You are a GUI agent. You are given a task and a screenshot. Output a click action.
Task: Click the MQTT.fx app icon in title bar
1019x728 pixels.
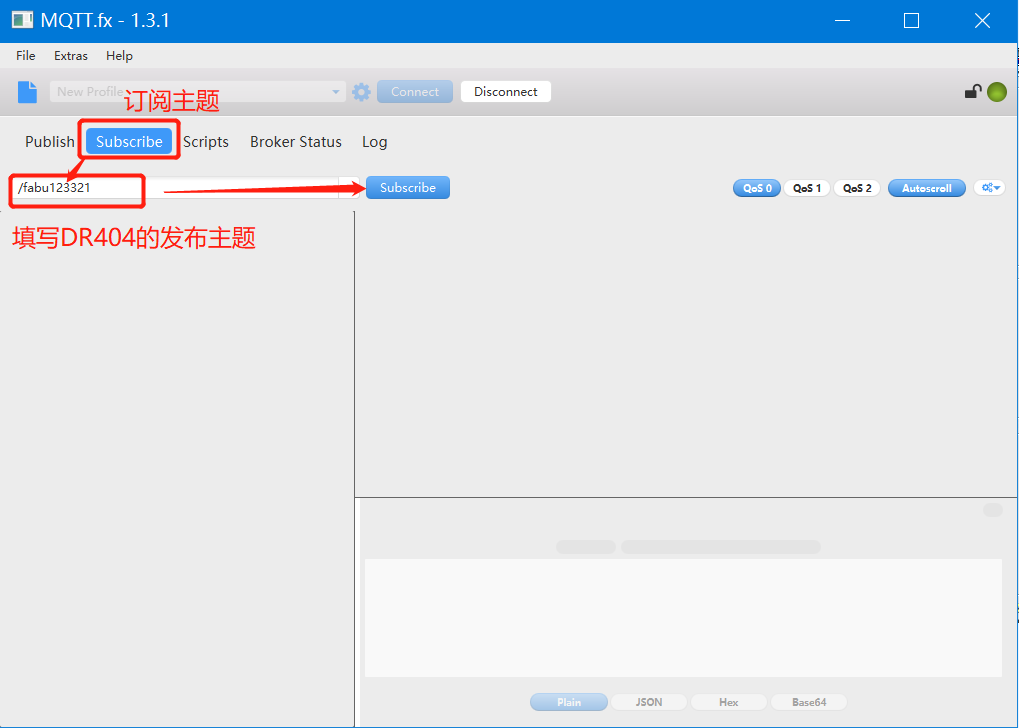click(x=22, y=20)
